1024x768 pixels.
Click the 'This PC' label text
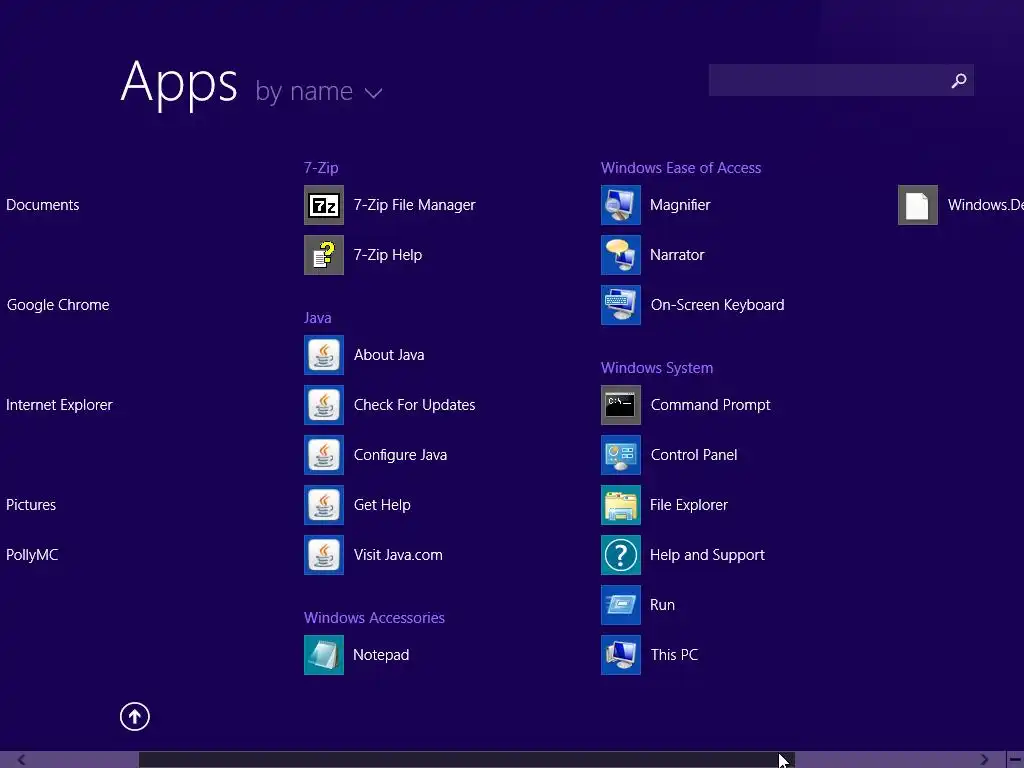click(675, 654)
